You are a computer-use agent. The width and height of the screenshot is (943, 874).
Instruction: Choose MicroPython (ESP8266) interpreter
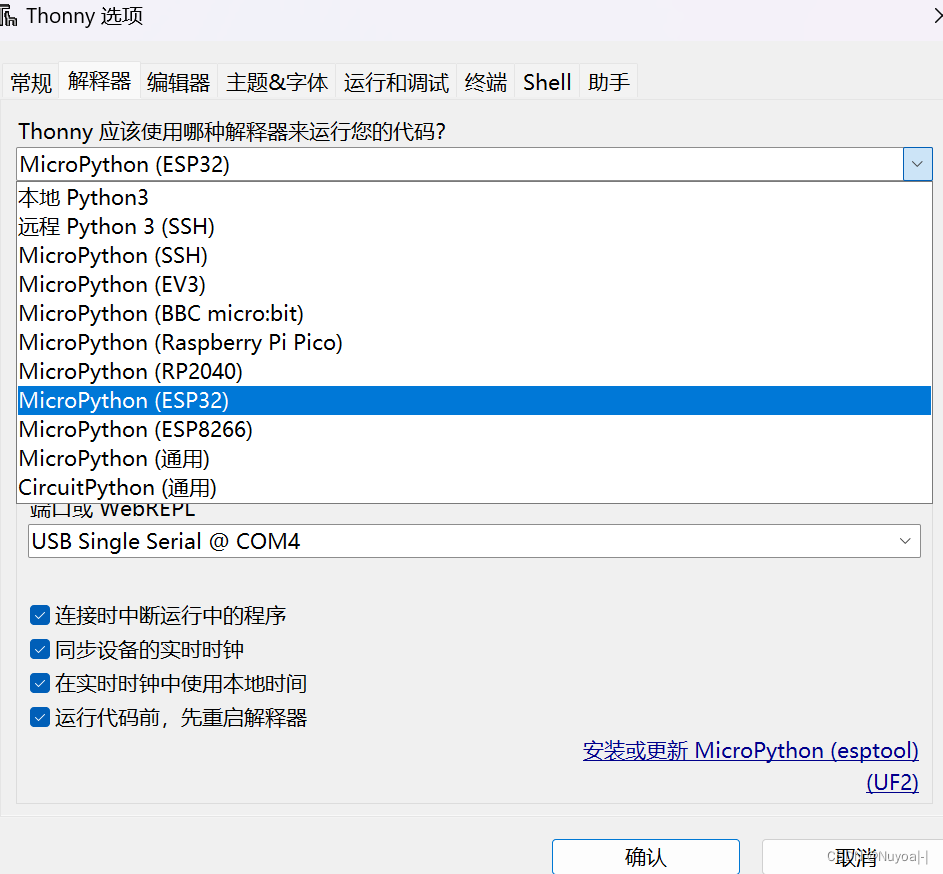coord(475,429)
